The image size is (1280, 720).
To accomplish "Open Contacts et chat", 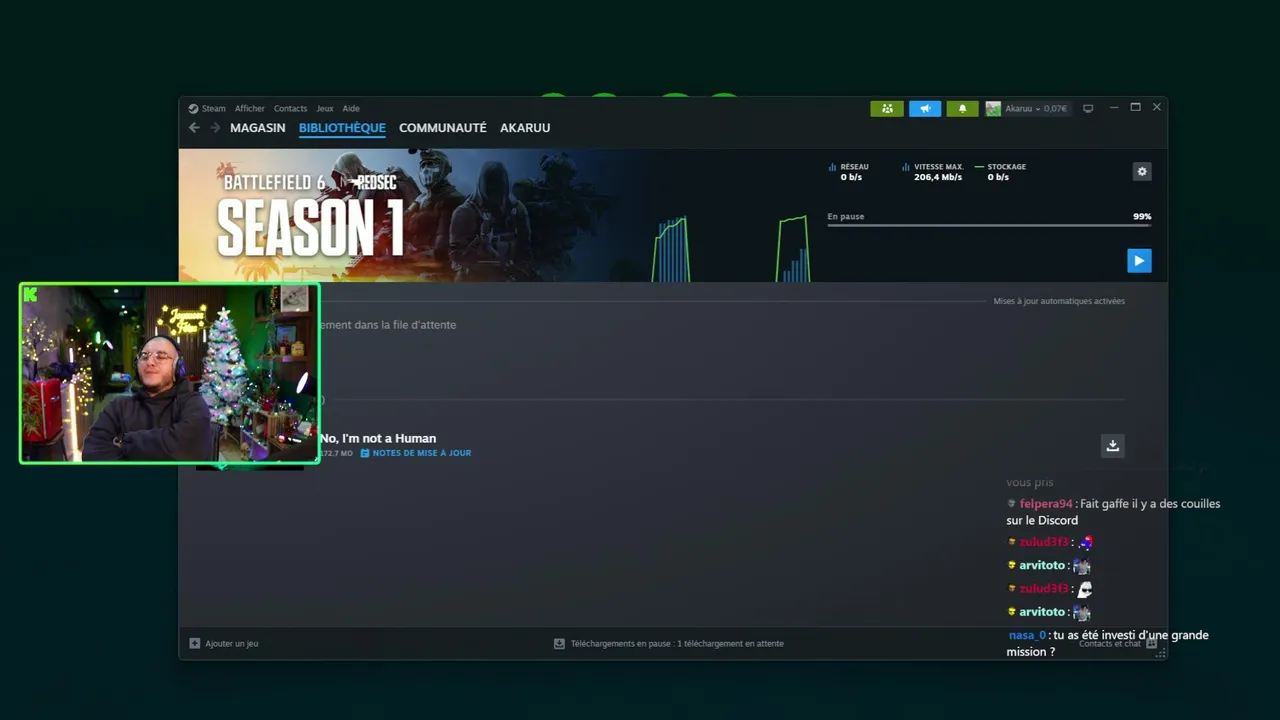I will 1110,643.
